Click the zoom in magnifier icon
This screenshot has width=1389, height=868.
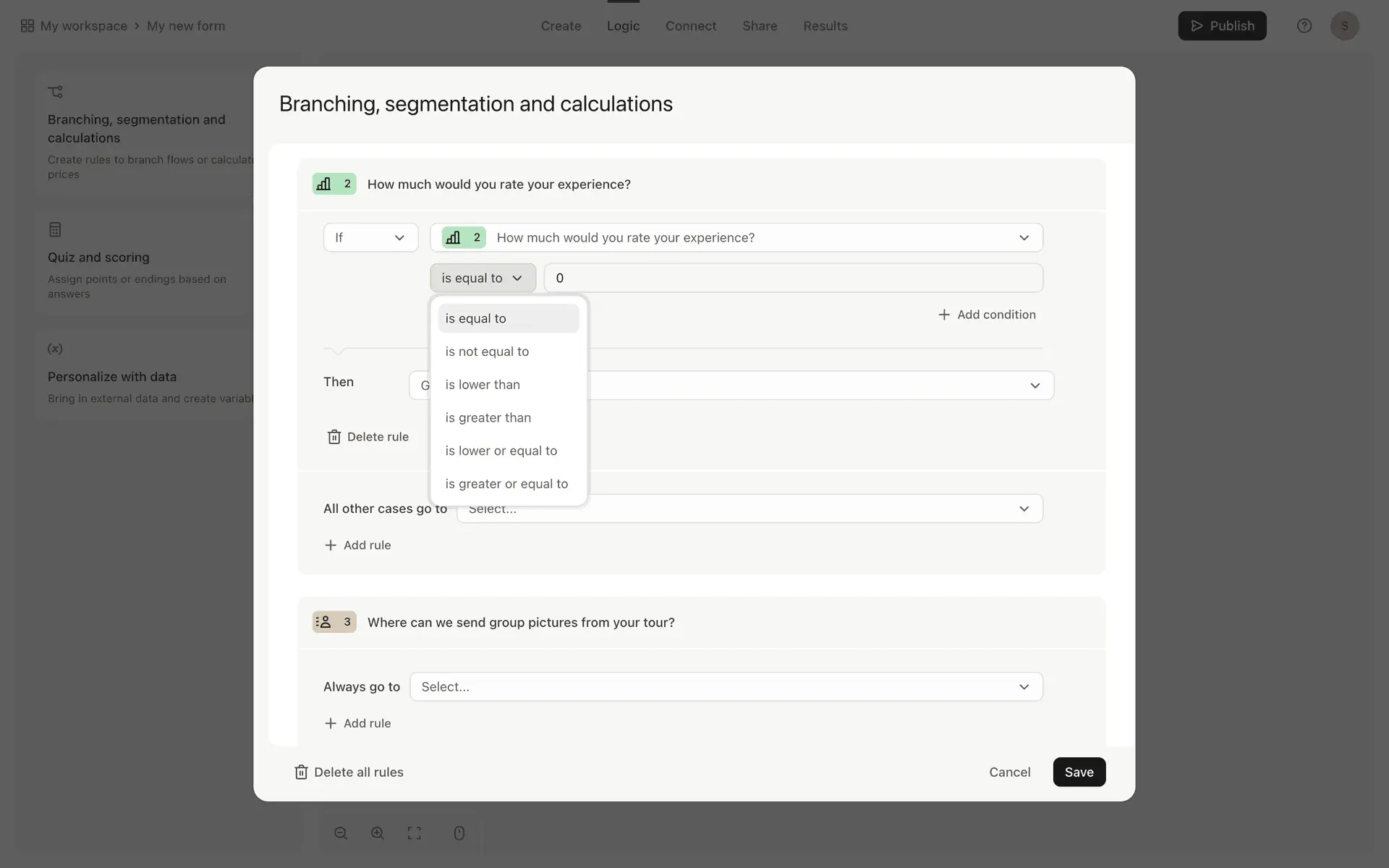pos(378,833)
